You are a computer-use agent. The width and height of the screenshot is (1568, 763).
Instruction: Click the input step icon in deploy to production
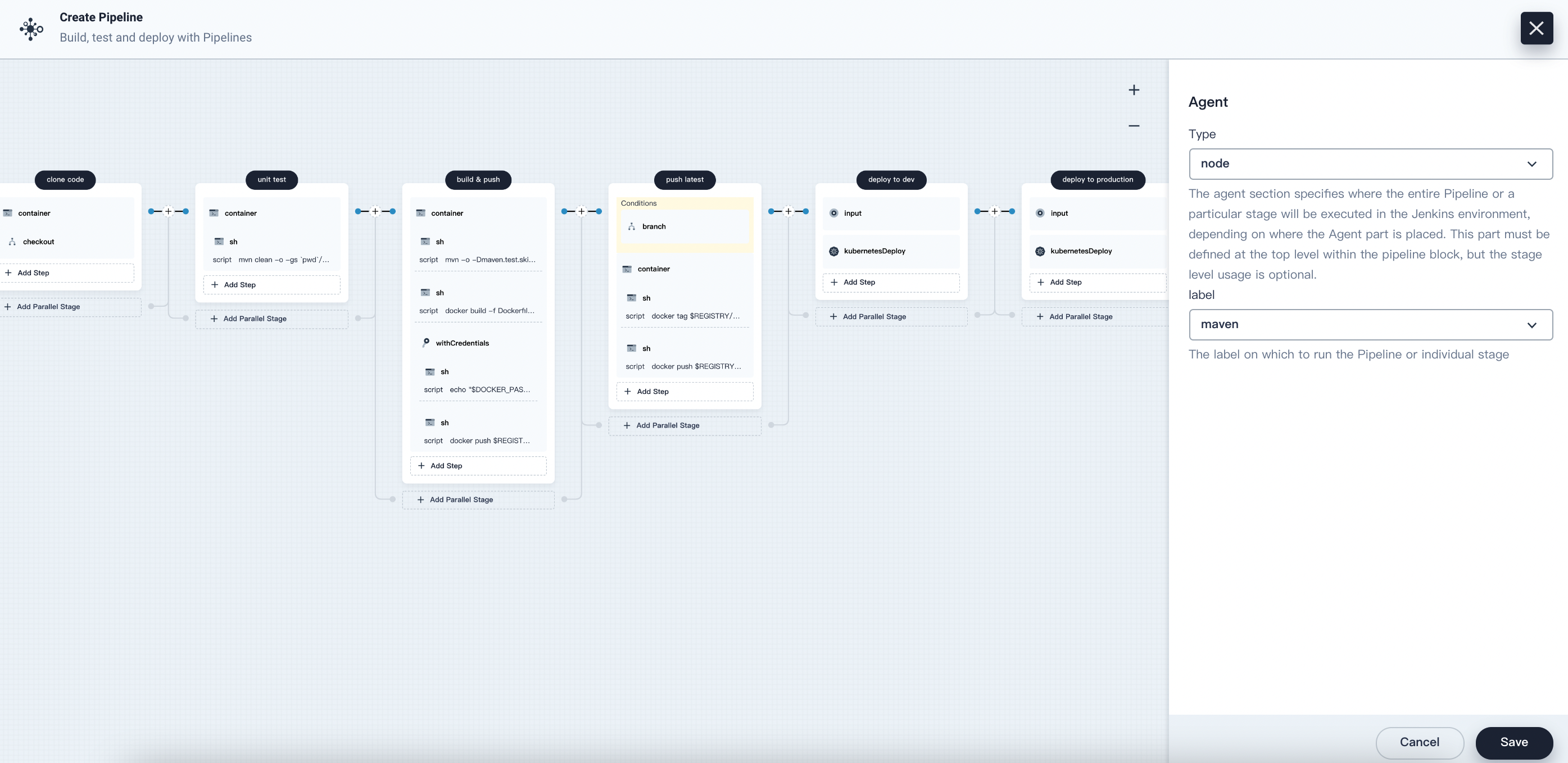coord(1039,213)
